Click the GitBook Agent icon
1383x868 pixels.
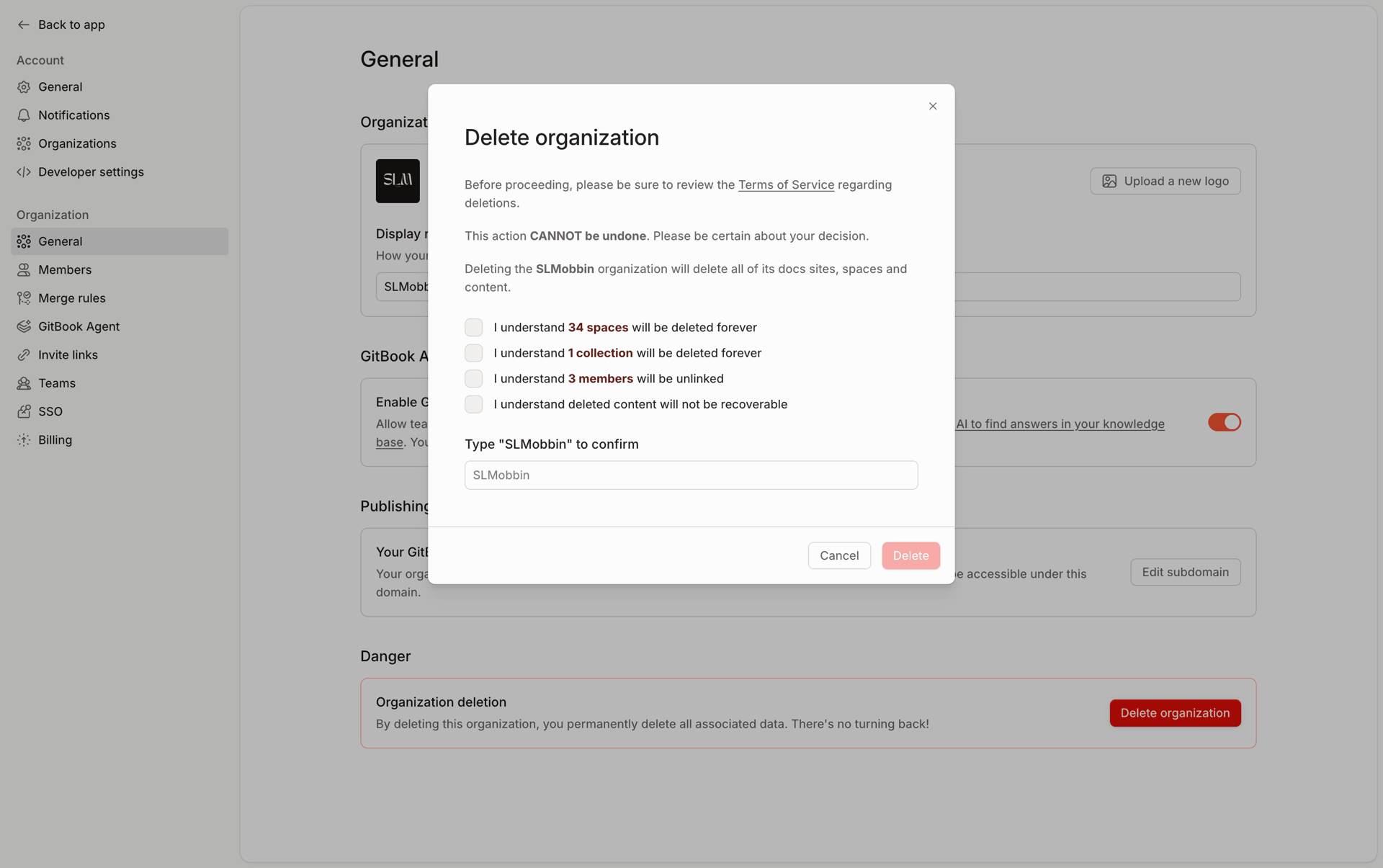(x=24, y=326)
